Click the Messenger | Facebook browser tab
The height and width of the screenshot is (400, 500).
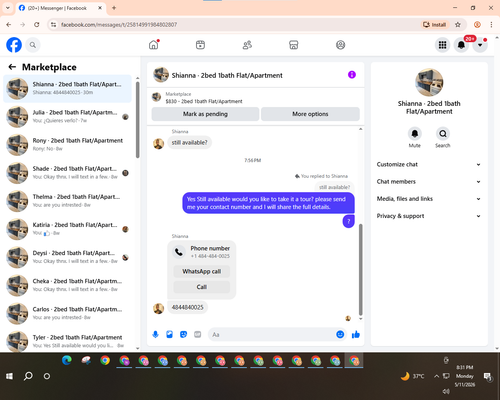pyautogui.click(x=60, y=8)
